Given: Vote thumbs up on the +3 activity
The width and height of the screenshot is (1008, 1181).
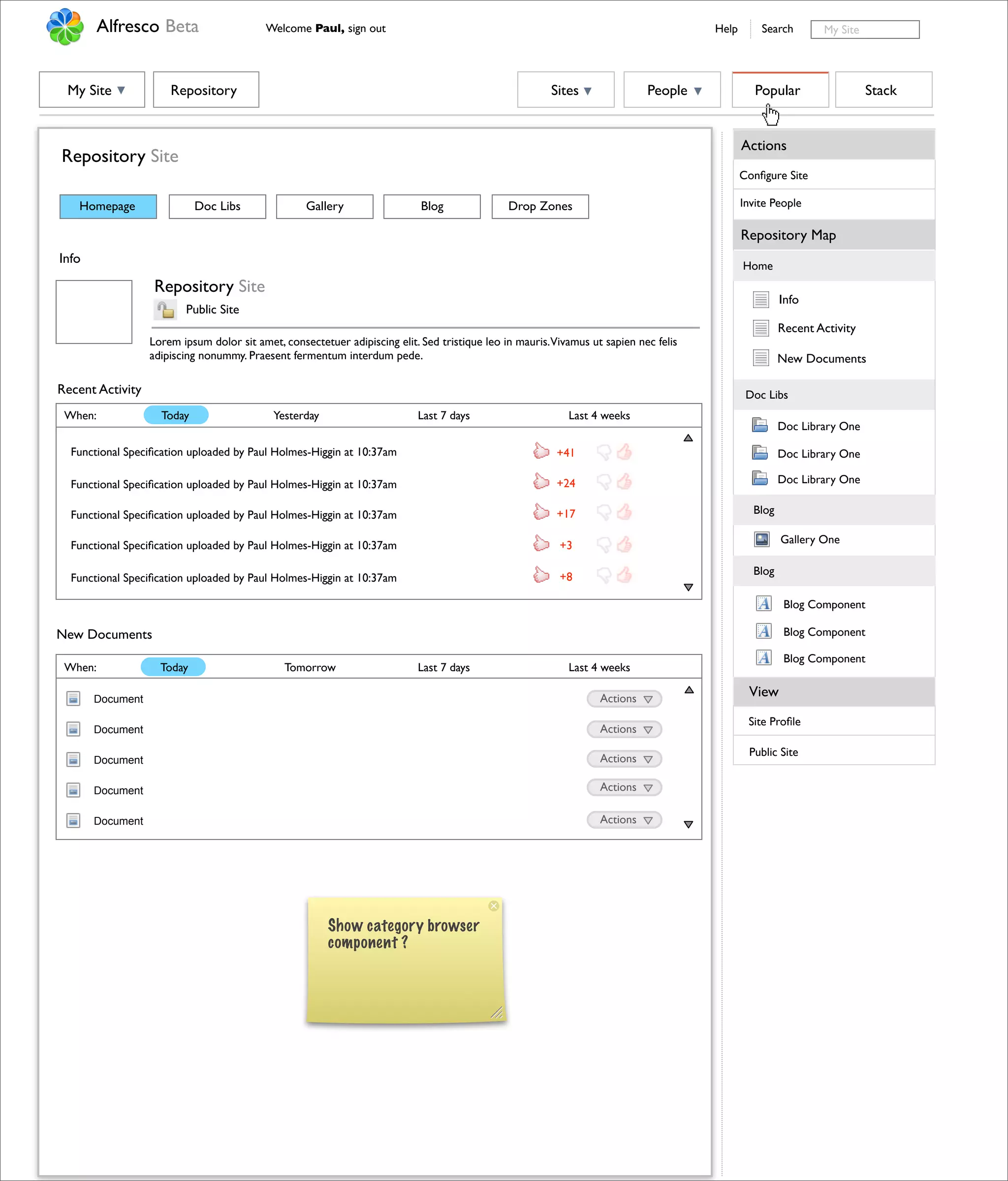Looking at the screenshot, I should 624,544.
